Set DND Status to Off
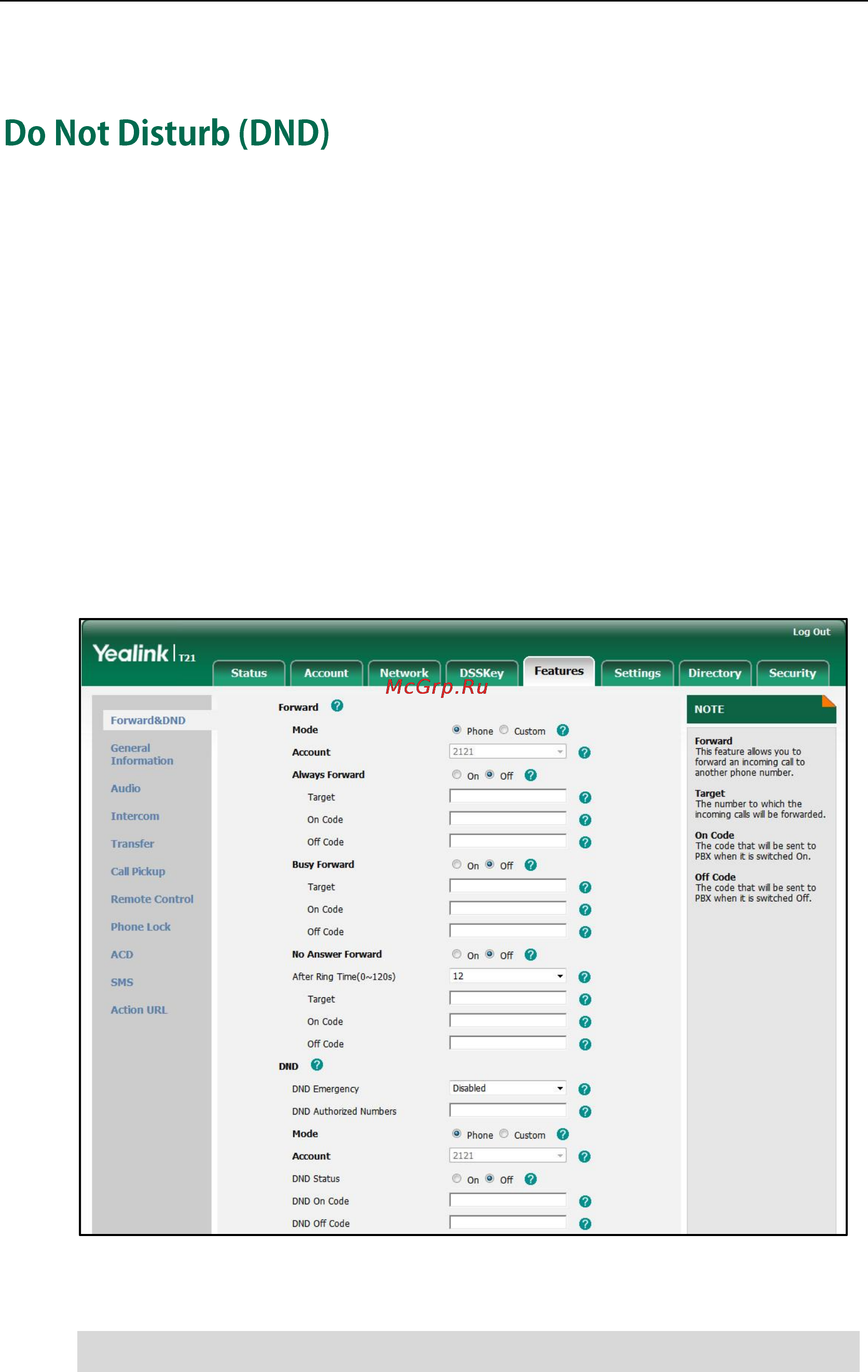Image resolution: width=868 pixels, height=1372 pixels. click(x=489, y=1178)
